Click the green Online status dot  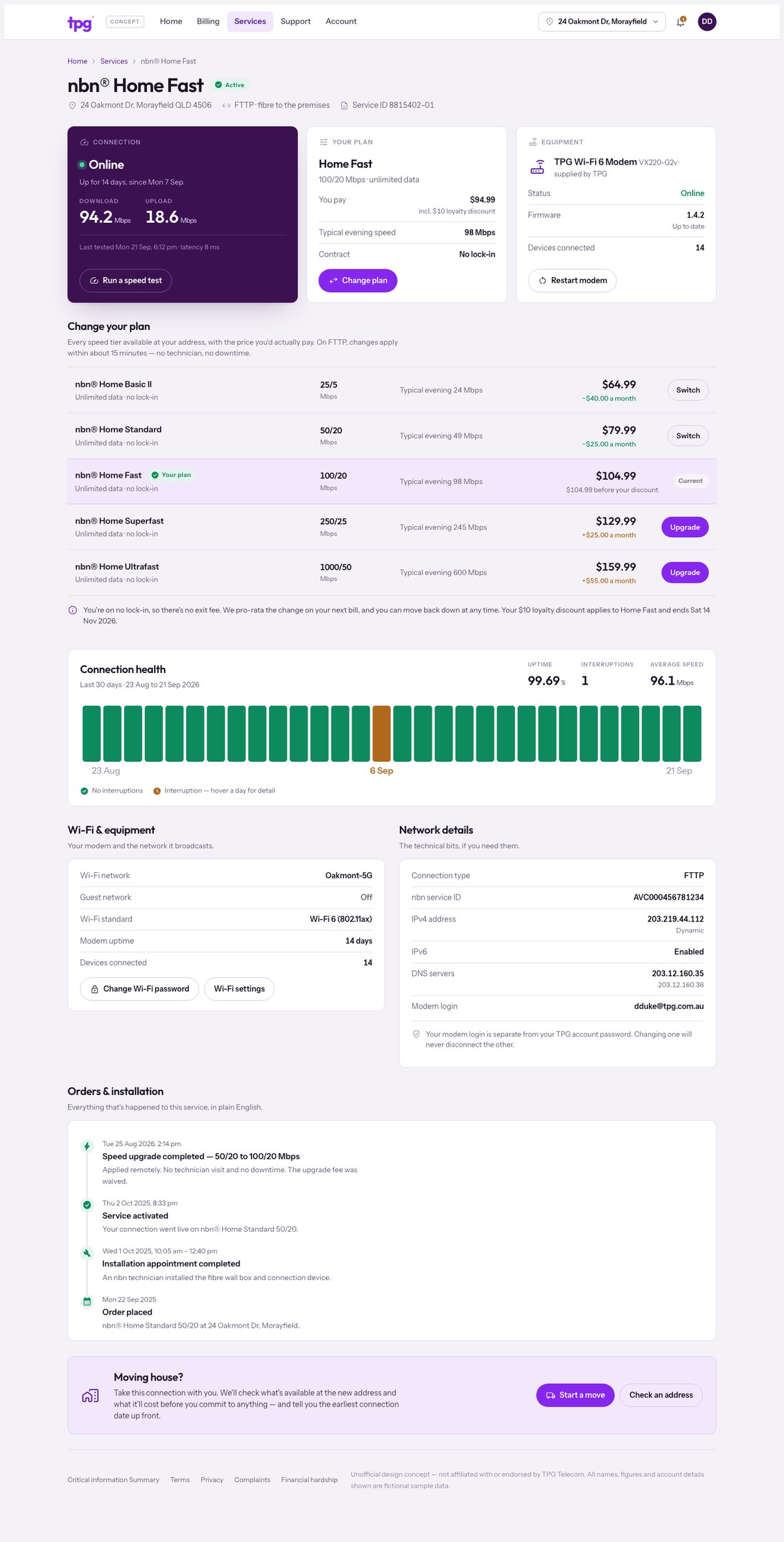pyautogui.click(x=82, y=165)
